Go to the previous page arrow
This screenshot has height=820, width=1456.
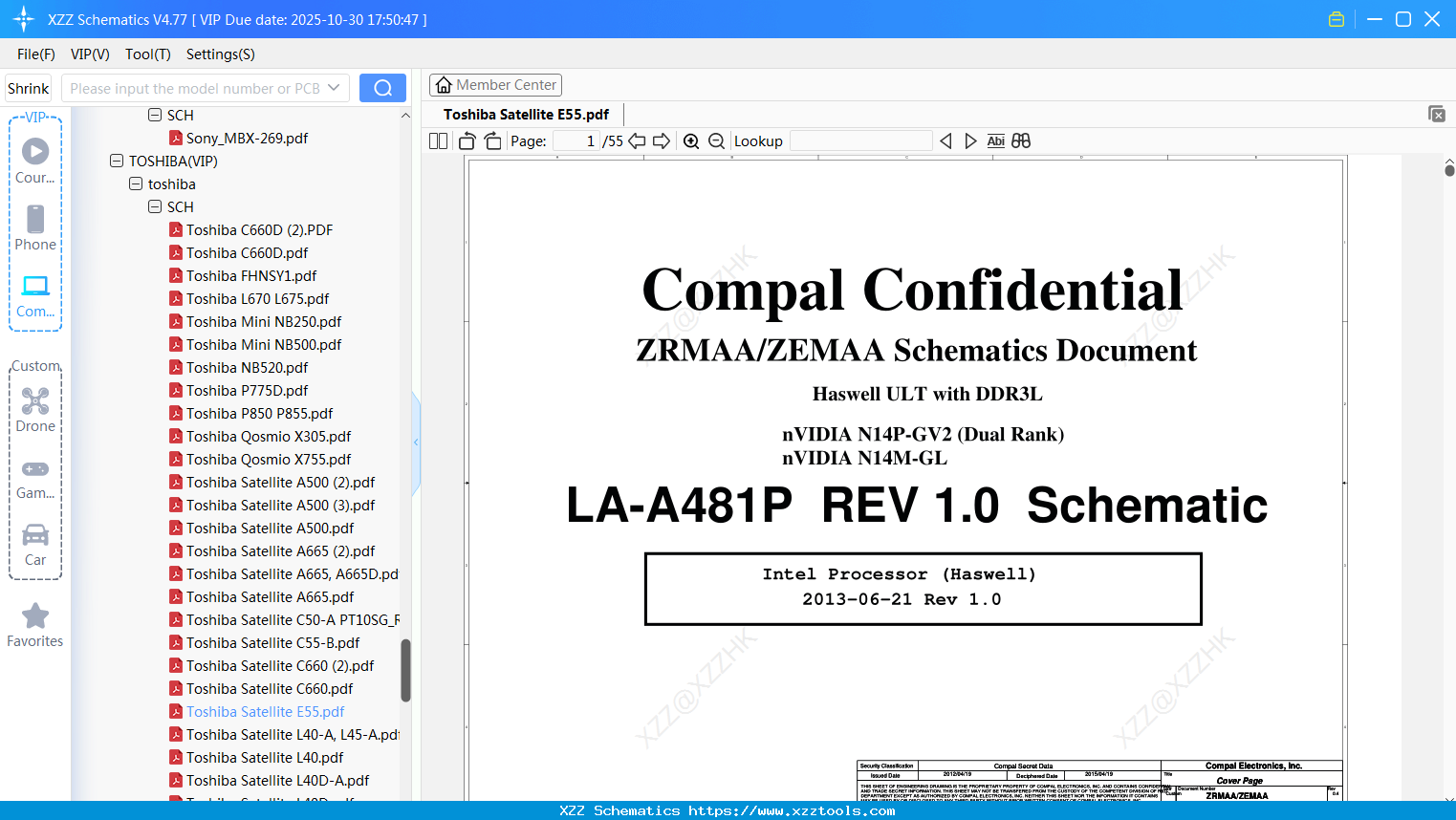point(637,141)
